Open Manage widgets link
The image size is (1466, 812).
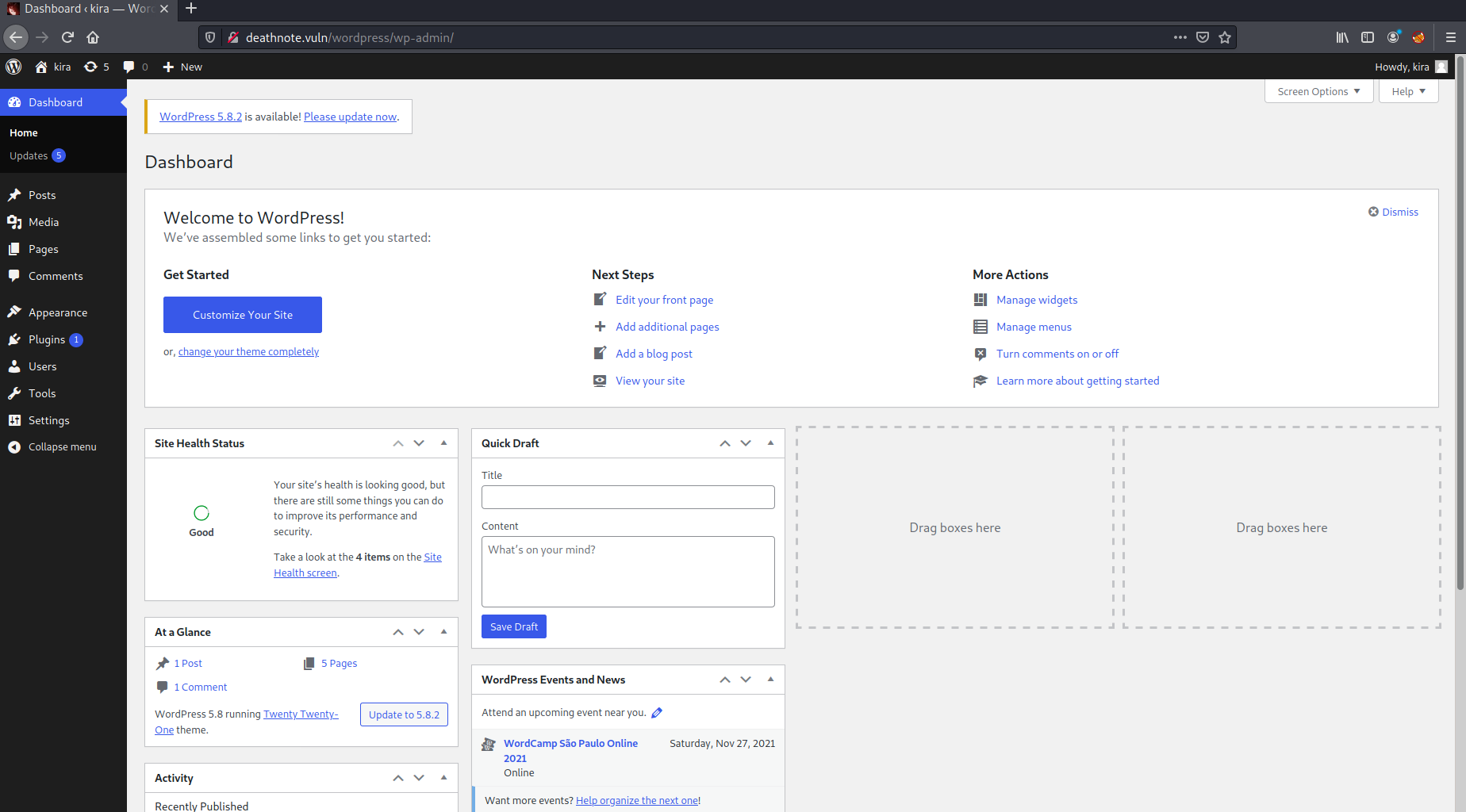[x=1037, y=300]
